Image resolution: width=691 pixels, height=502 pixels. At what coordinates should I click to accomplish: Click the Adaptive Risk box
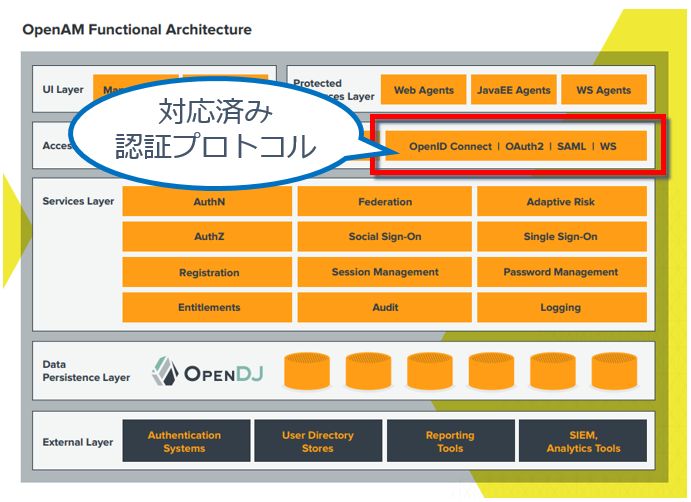pos(562,201)
